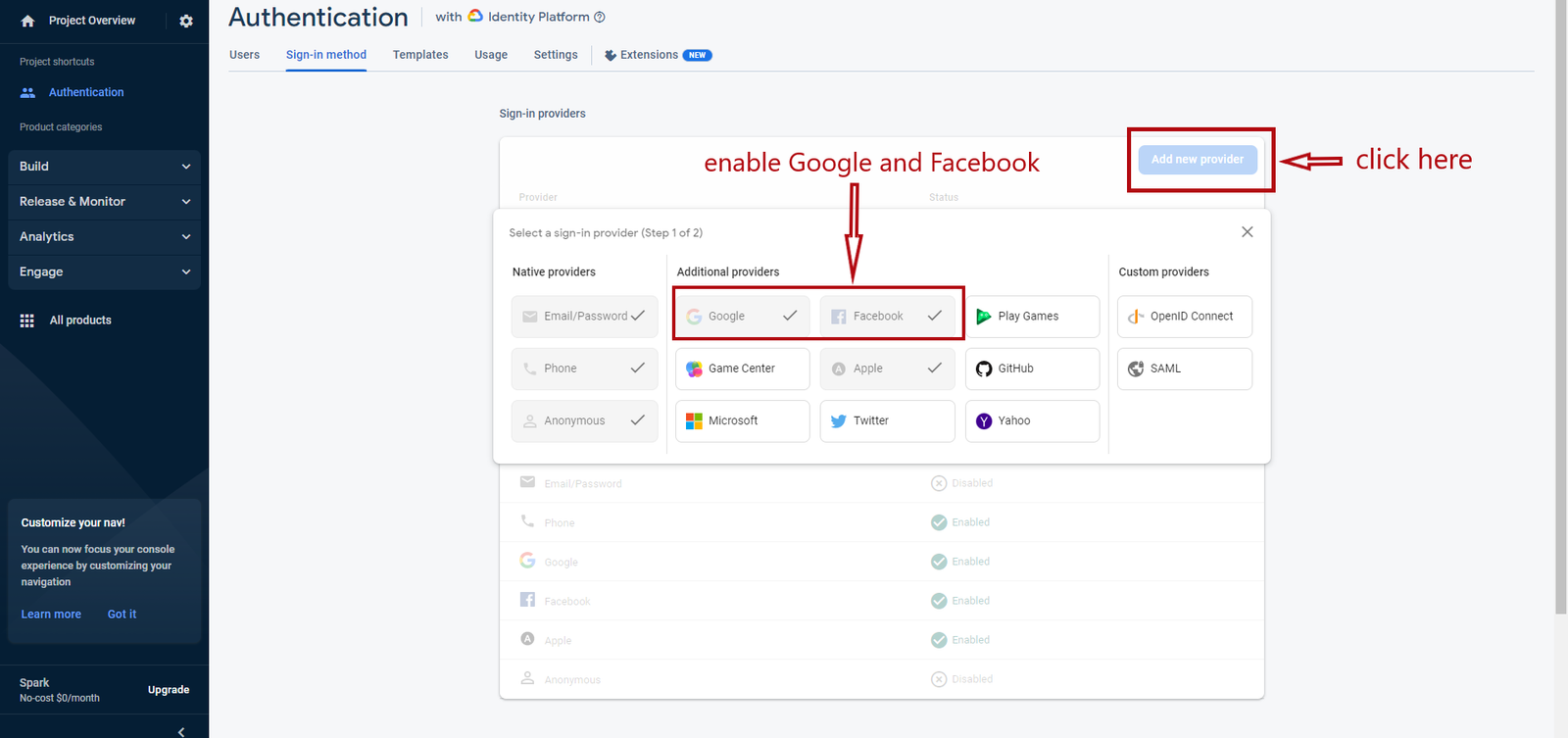Click the Google row in providers table
This screenshot has width=1568, height=738.
(882, 562)
